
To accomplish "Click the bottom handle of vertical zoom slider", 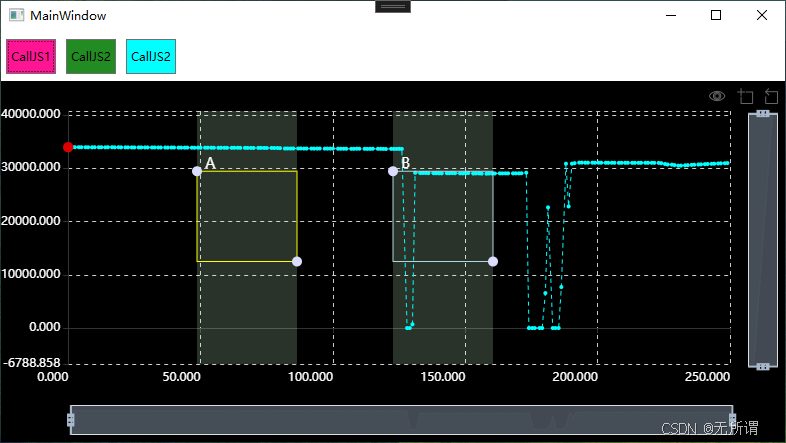I will pos(763,367).
